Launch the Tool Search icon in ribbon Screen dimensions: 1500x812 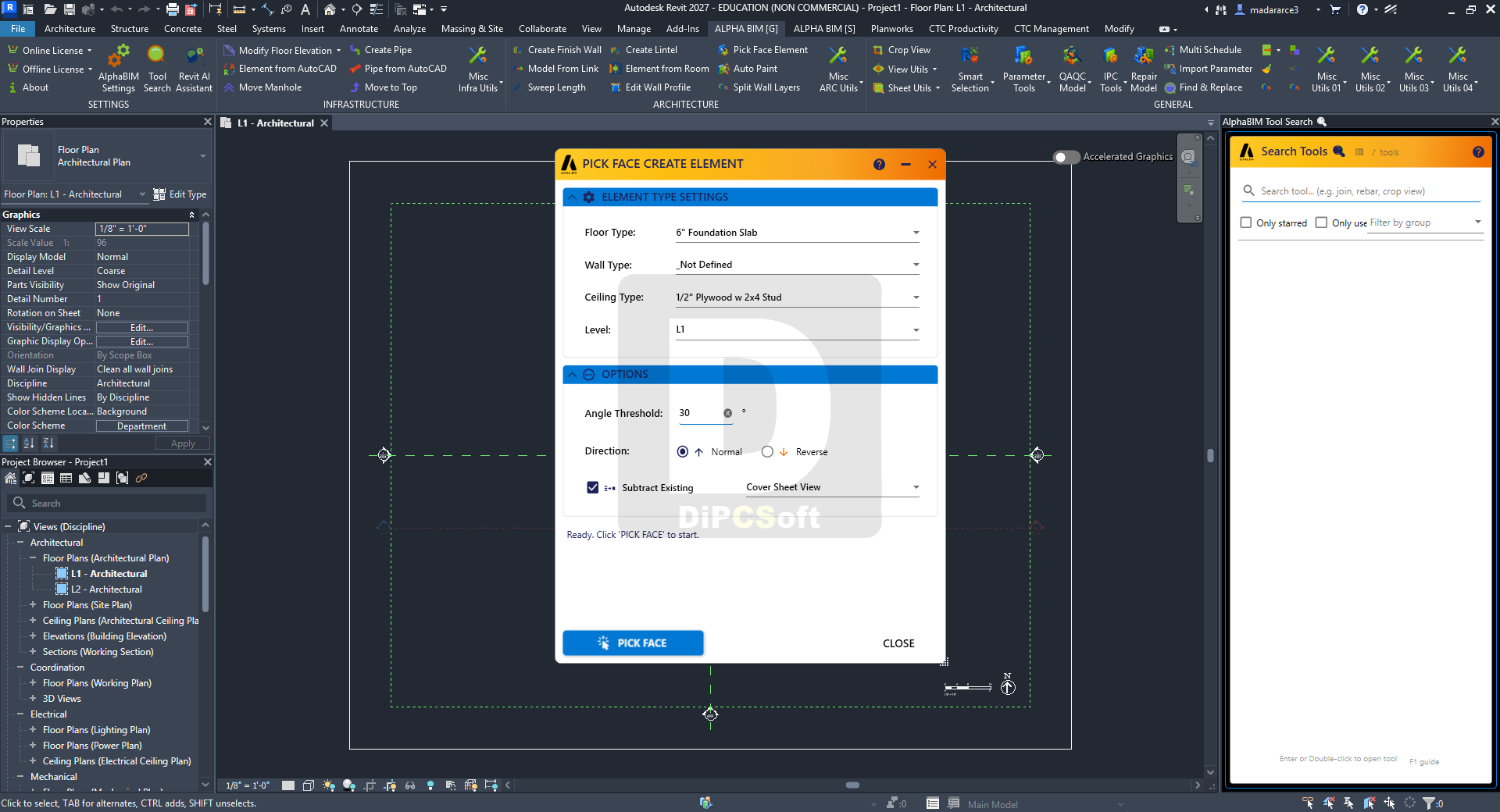tap(157, 69)
